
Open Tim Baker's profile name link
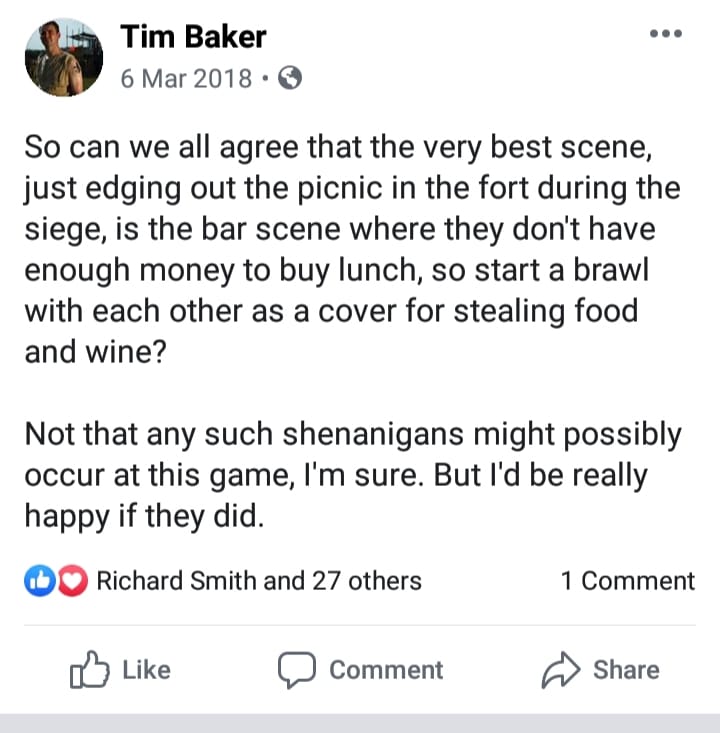click(x=193, y=37)
